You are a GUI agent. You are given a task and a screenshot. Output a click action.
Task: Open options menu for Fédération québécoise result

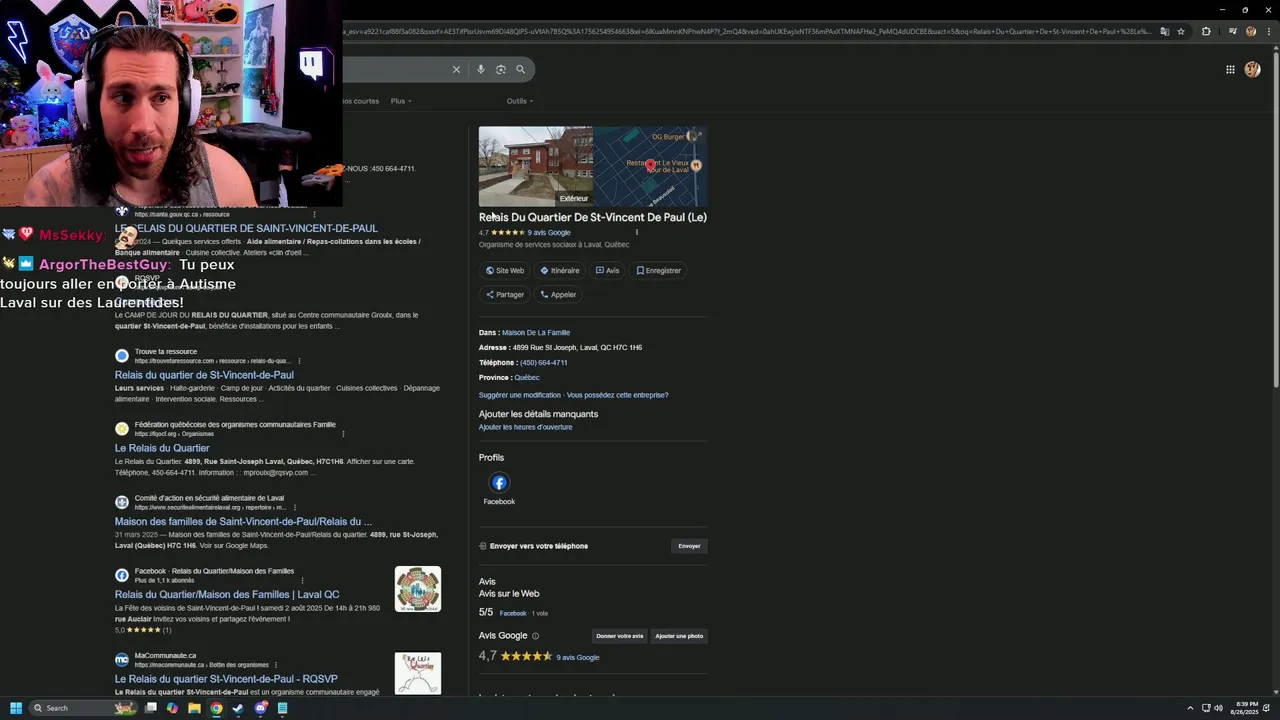(343, 434)
